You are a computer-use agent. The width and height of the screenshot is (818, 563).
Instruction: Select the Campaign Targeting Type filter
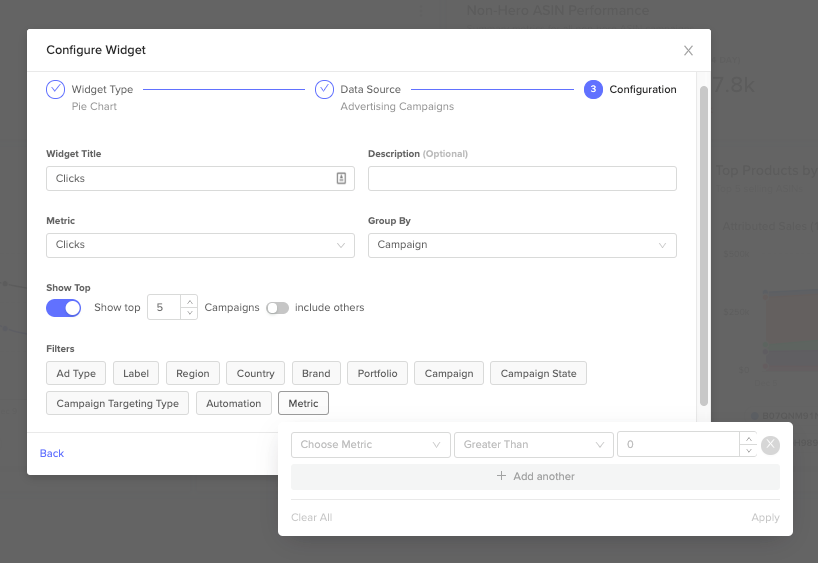coord(117,403)
